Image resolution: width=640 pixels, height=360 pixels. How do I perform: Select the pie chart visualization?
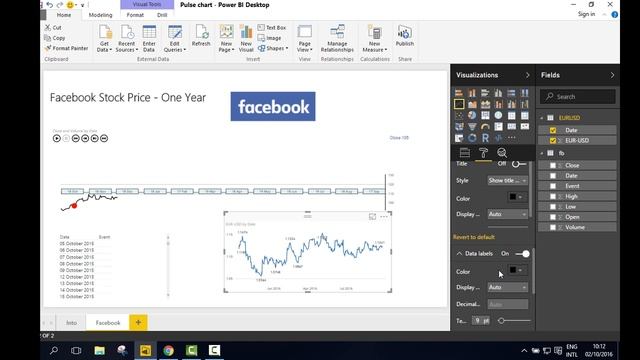[472, 116]
